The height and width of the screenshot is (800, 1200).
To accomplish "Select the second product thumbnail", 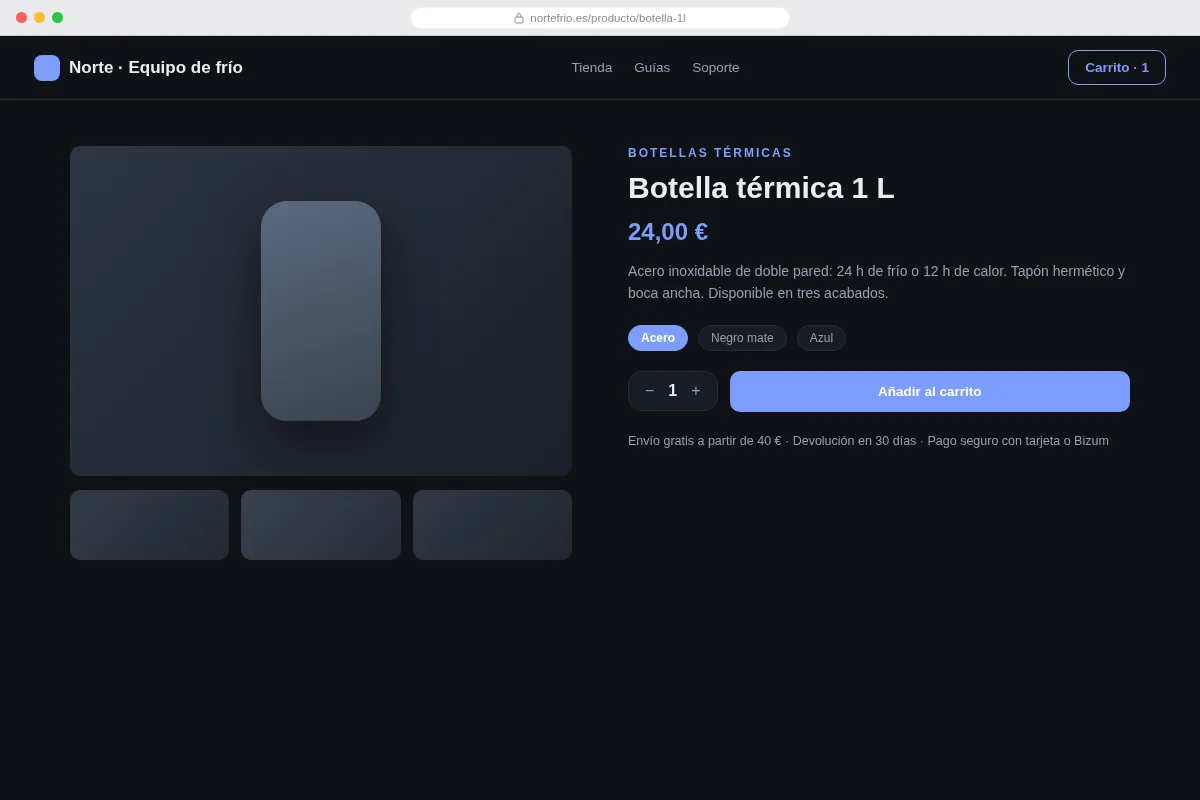I will click(x=321, y=525).
